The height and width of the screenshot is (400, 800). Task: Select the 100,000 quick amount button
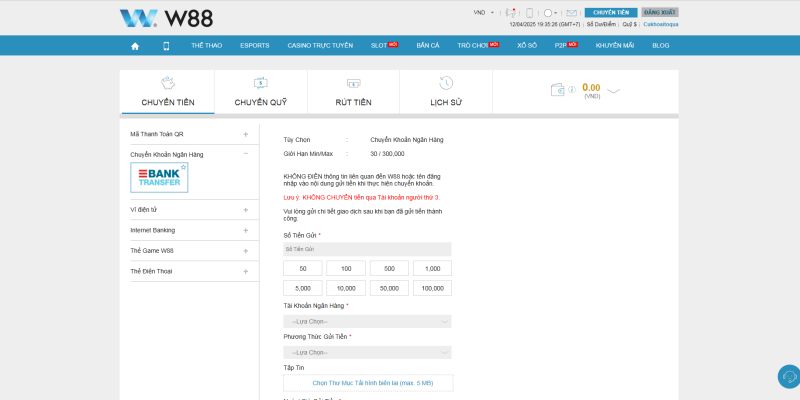432,288
